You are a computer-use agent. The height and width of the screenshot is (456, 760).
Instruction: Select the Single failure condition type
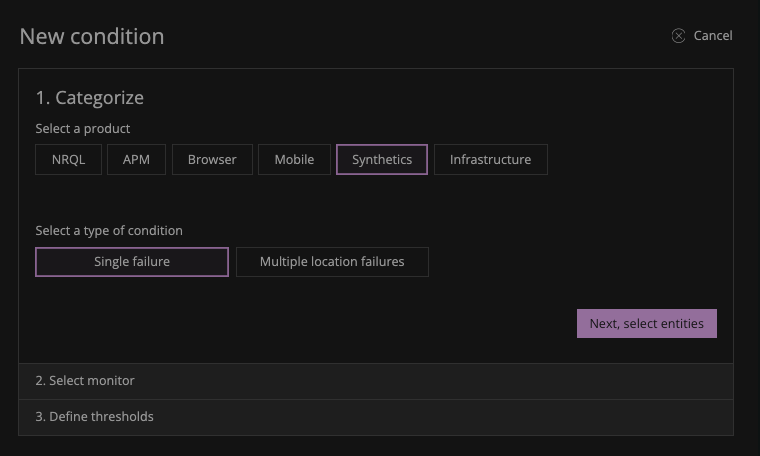(x=132, y=262)
